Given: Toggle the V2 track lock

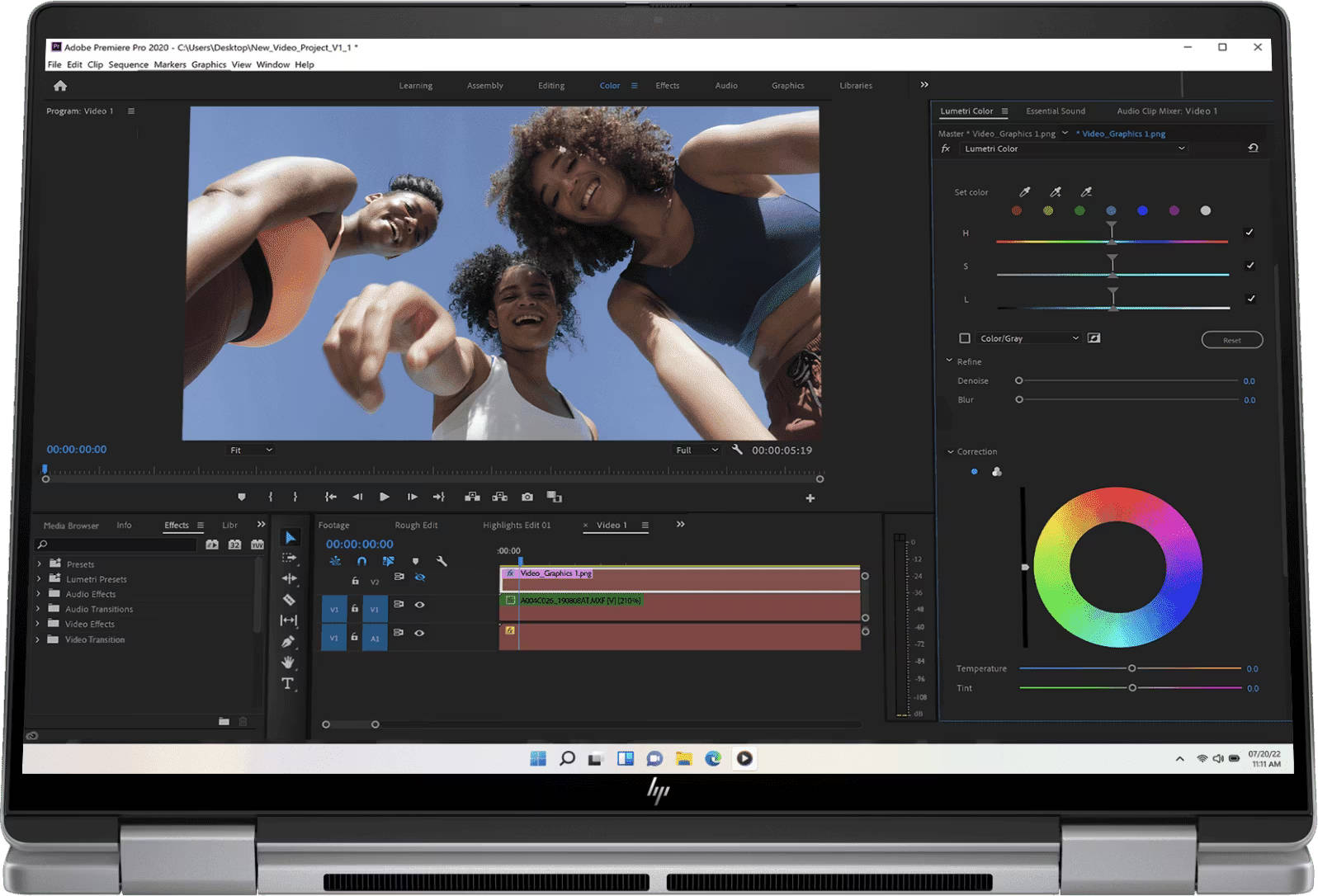Looking at the screenshot, I should click(355, 581).
